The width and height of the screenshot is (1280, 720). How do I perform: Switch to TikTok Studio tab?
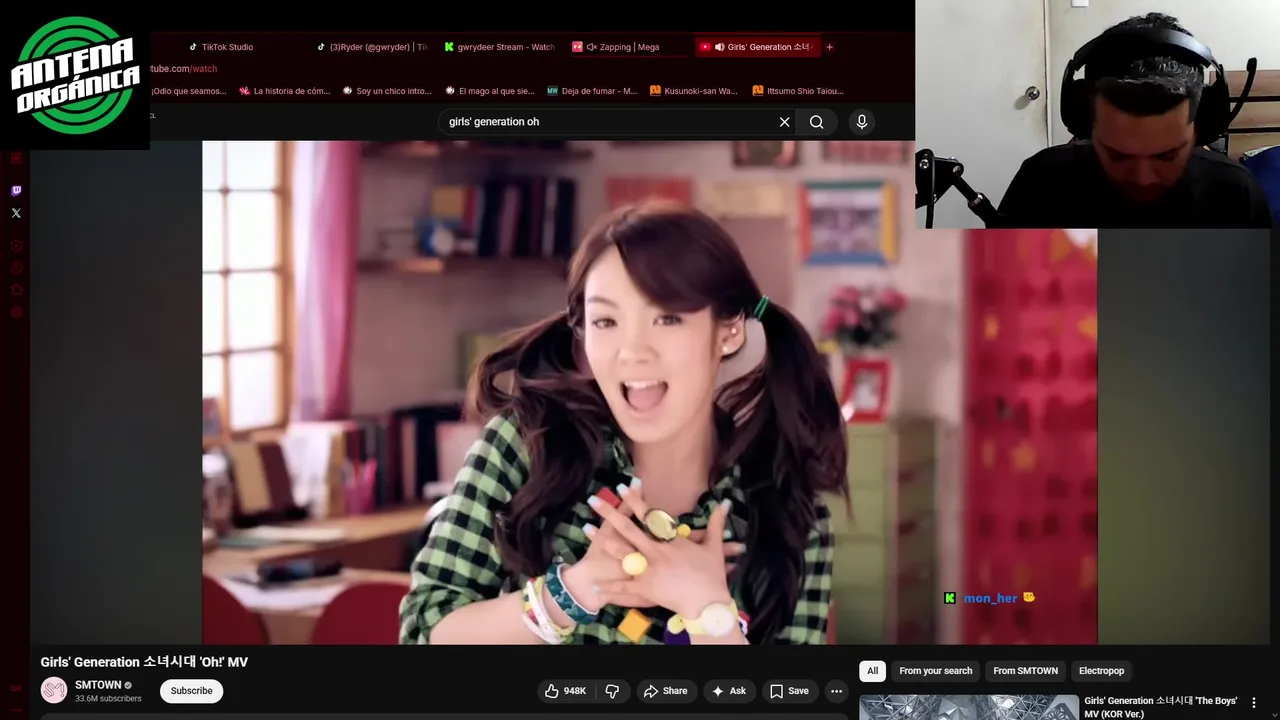pyautogui.click(x=222, y=47)
